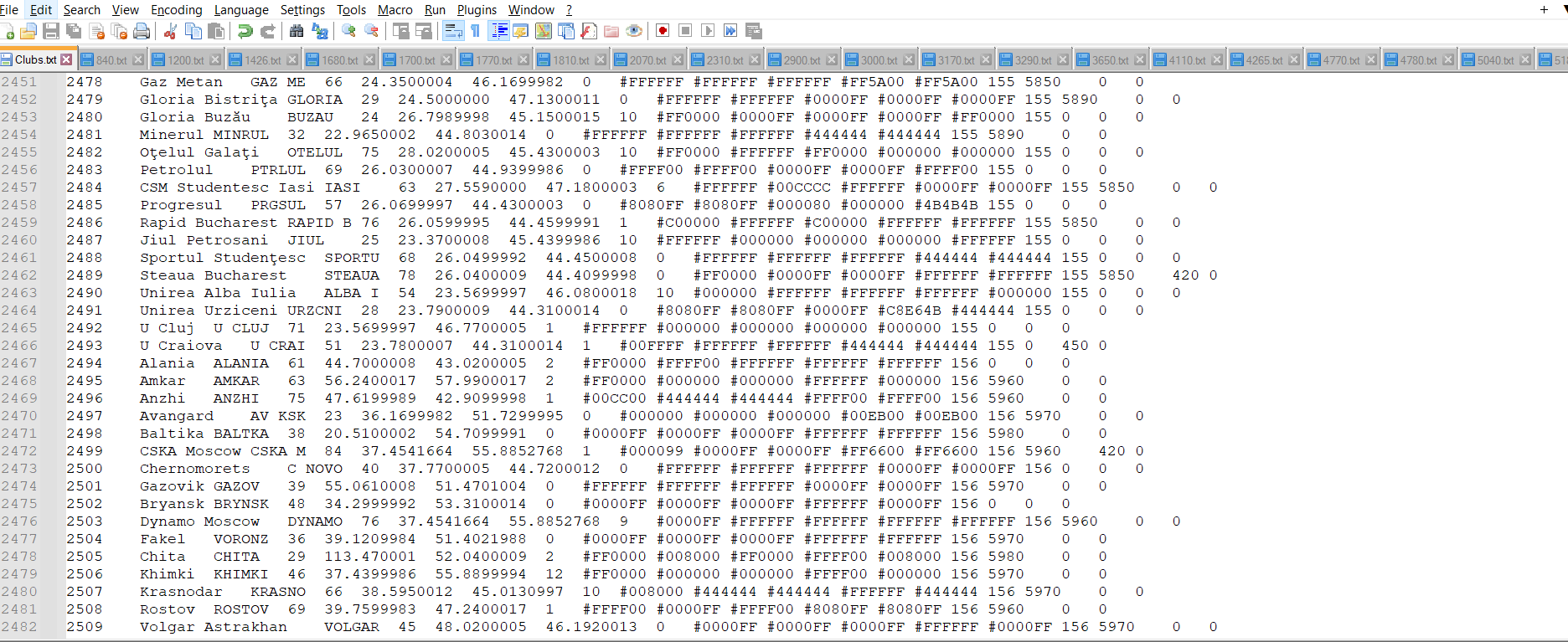Switch to the 4770.txt tab
Viewport: 1568px width, 642px height.
point(1341,60)
